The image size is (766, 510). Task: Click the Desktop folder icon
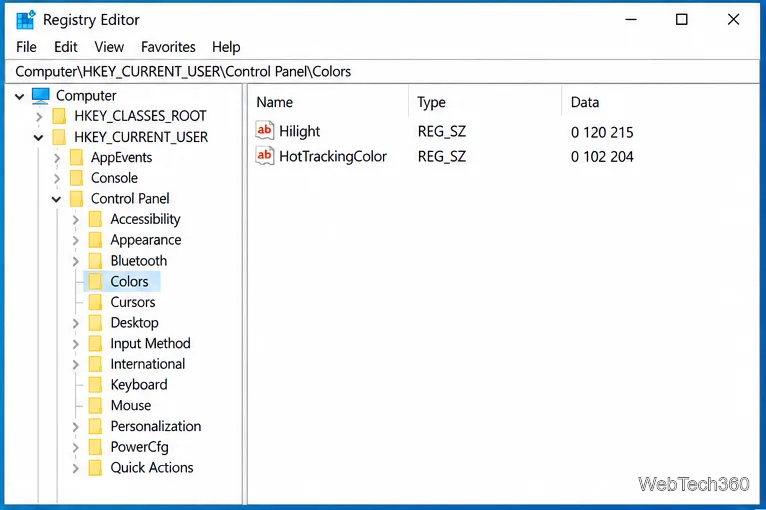[x=96, y=323]
